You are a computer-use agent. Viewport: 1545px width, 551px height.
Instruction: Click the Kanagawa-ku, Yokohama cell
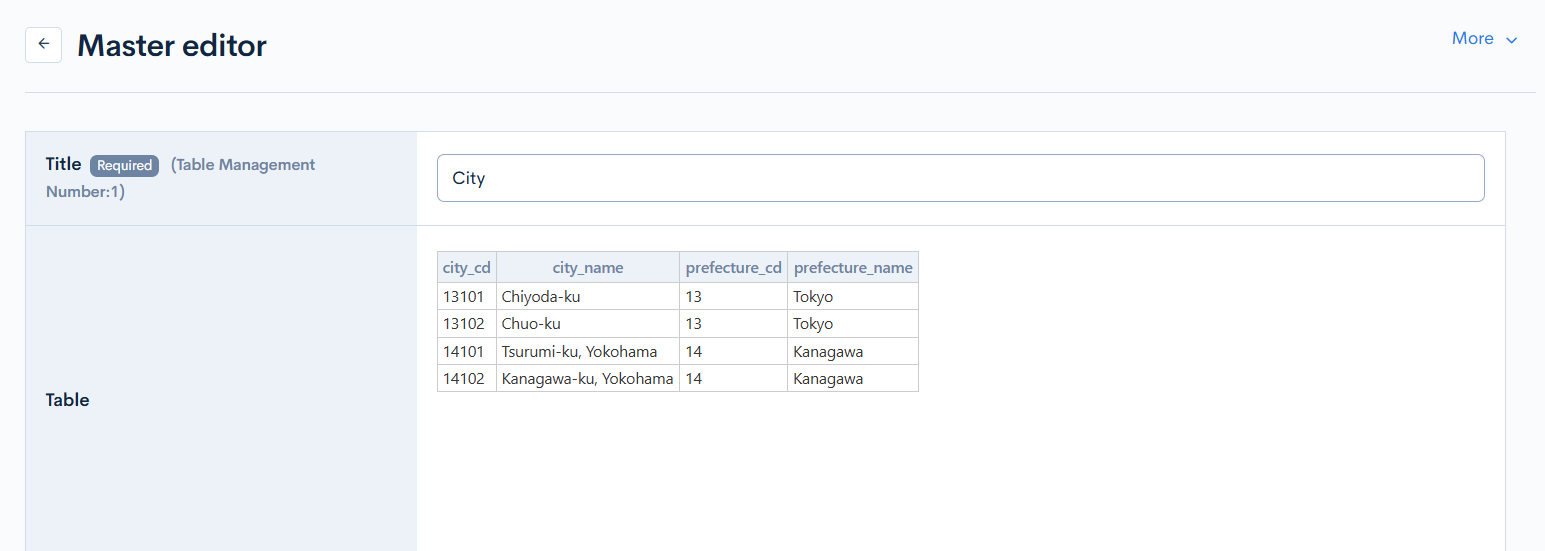[588, 379]
